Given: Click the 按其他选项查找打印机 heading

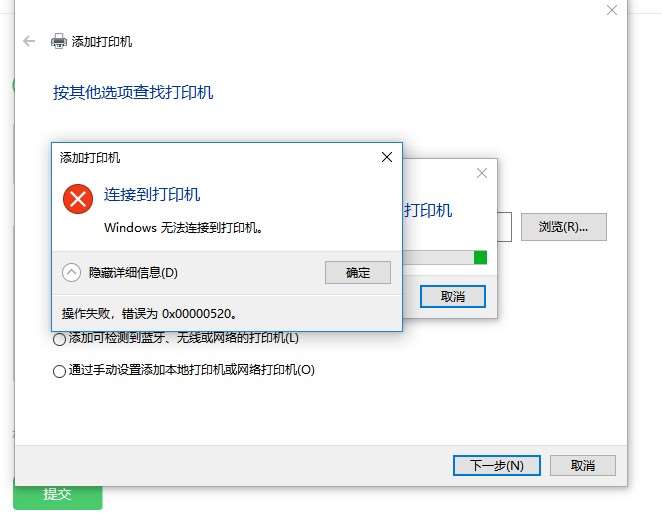Looking at the screenshot, I should (133, 92).
